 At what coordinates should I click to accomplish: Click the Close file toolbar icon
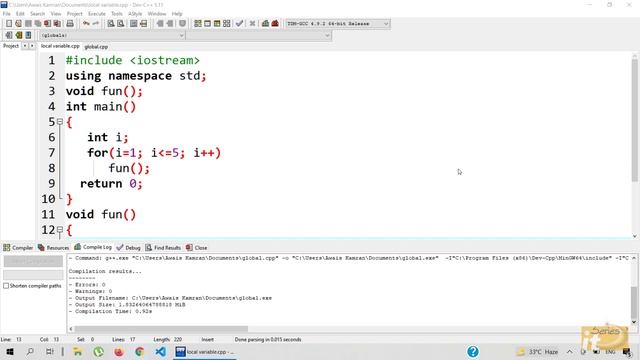[x=47, y=24]
